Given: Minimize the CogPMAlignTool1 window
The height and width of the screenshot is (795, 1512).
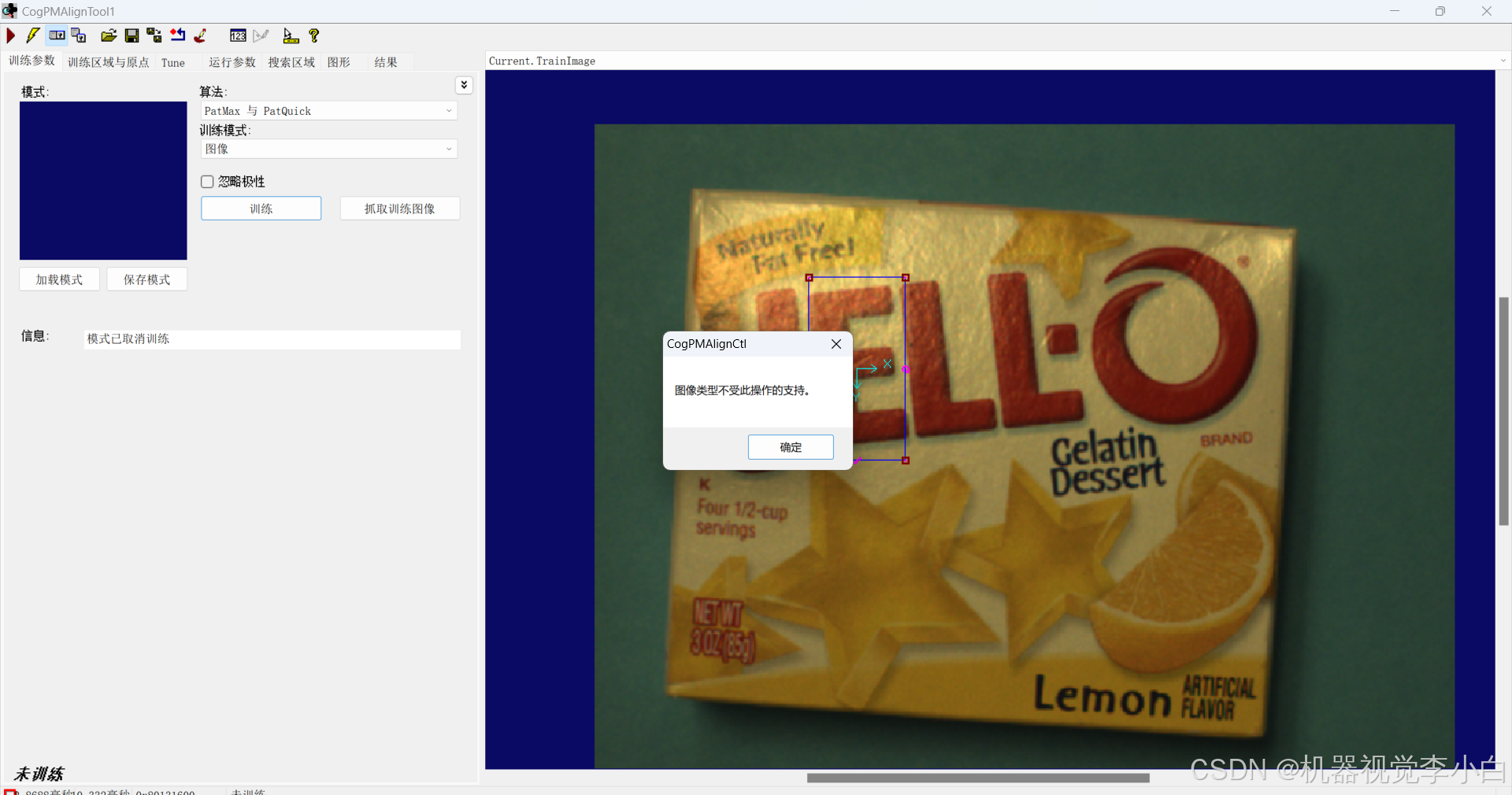Looking at the screenshot, I should point(1395,11).
